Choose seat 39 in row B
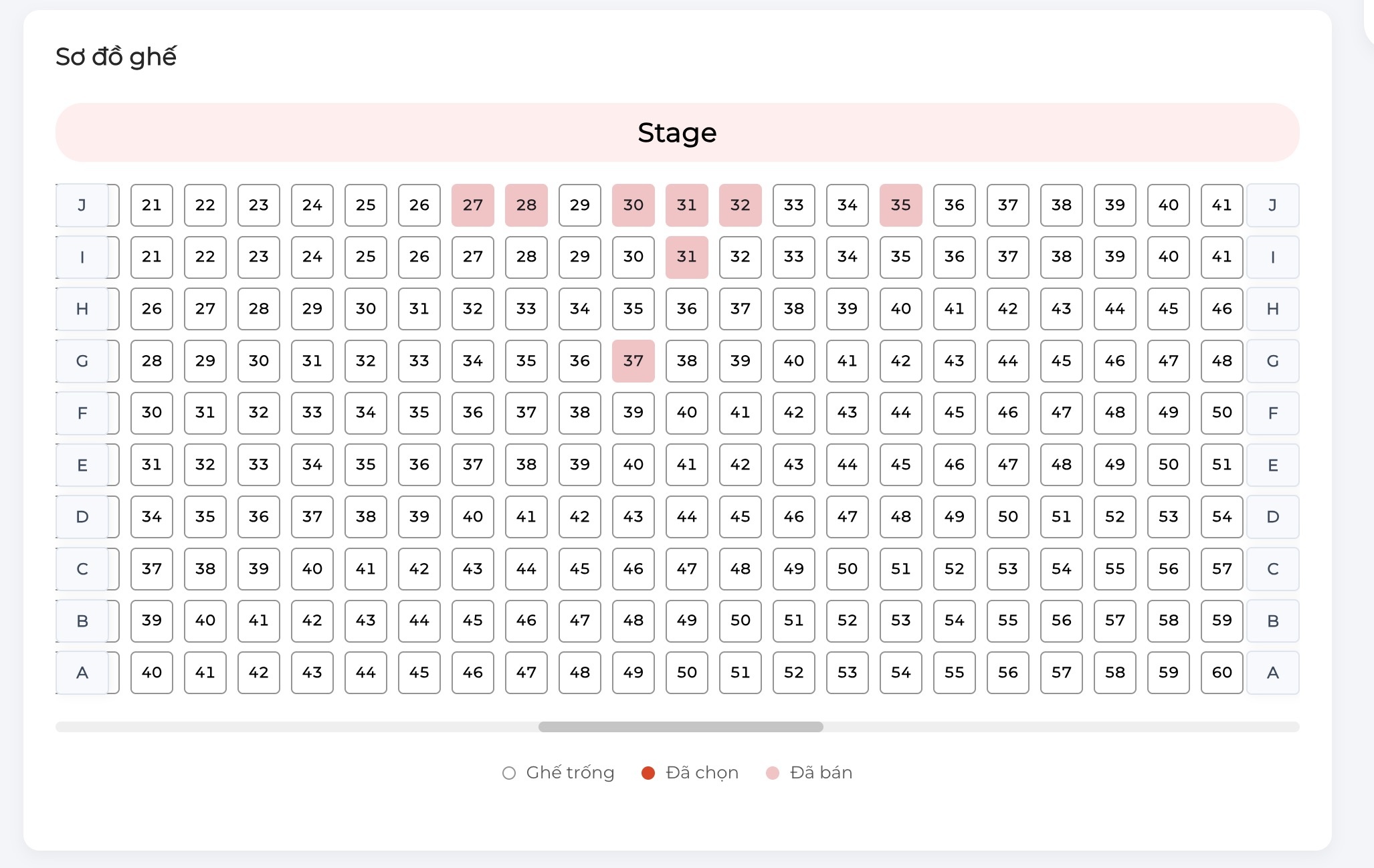Image resolution: width=1374 pixels, height=868 pixels. click(151, 621)
